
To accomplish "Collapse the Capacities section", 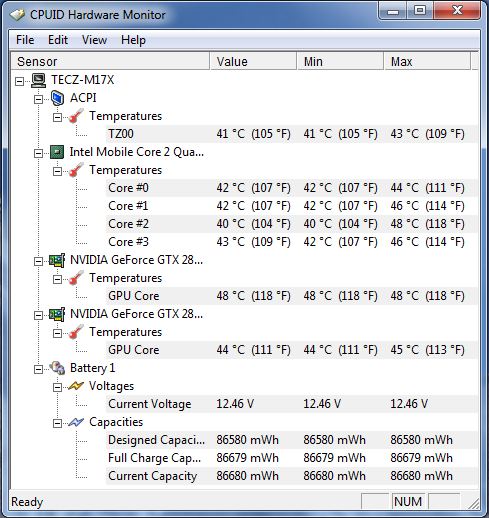I will point(58,423).
